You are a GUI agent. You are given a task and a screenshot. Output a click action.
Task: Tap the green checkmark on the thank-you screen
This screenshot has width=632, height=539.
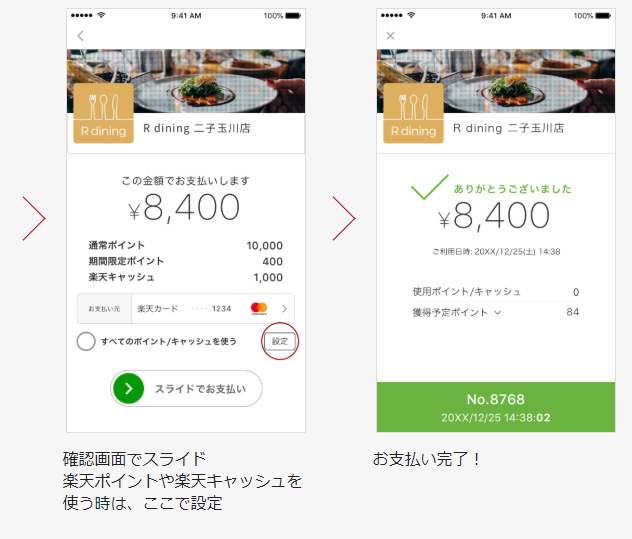coord(430,187)
